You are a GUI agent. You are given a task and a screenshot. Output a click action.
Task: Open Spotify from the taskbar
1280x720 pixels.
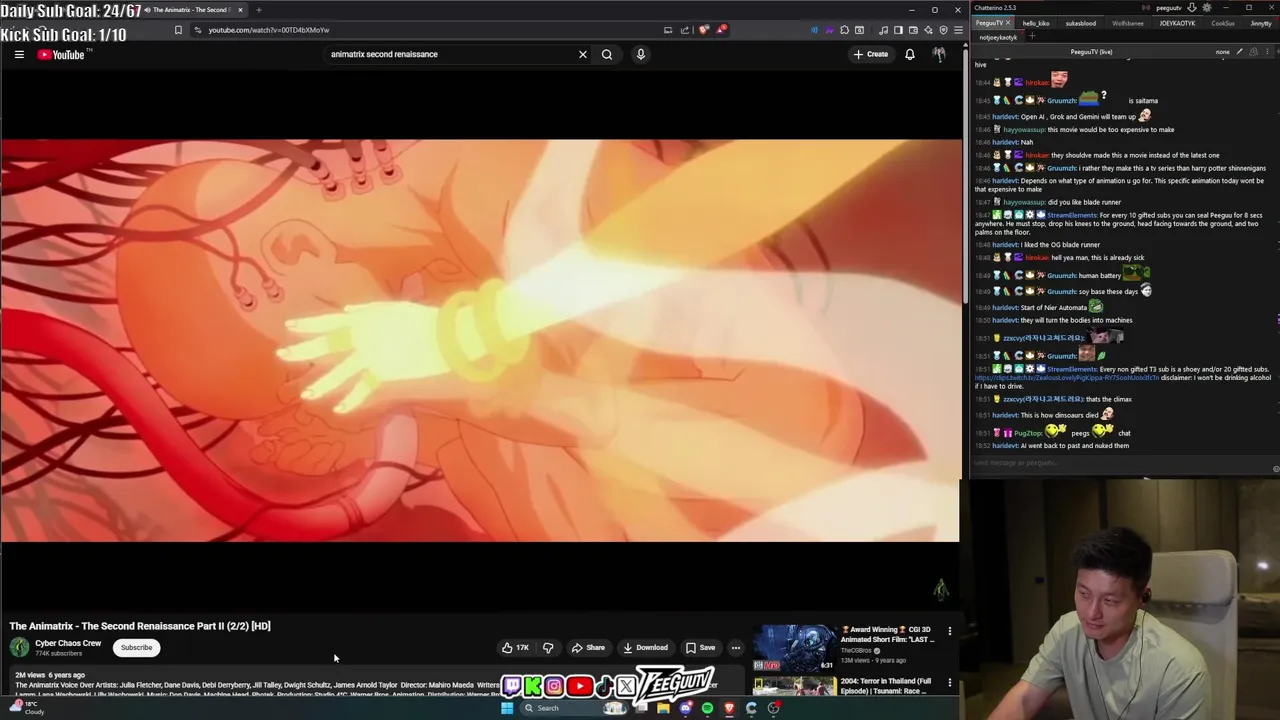(x=707, y=708)
